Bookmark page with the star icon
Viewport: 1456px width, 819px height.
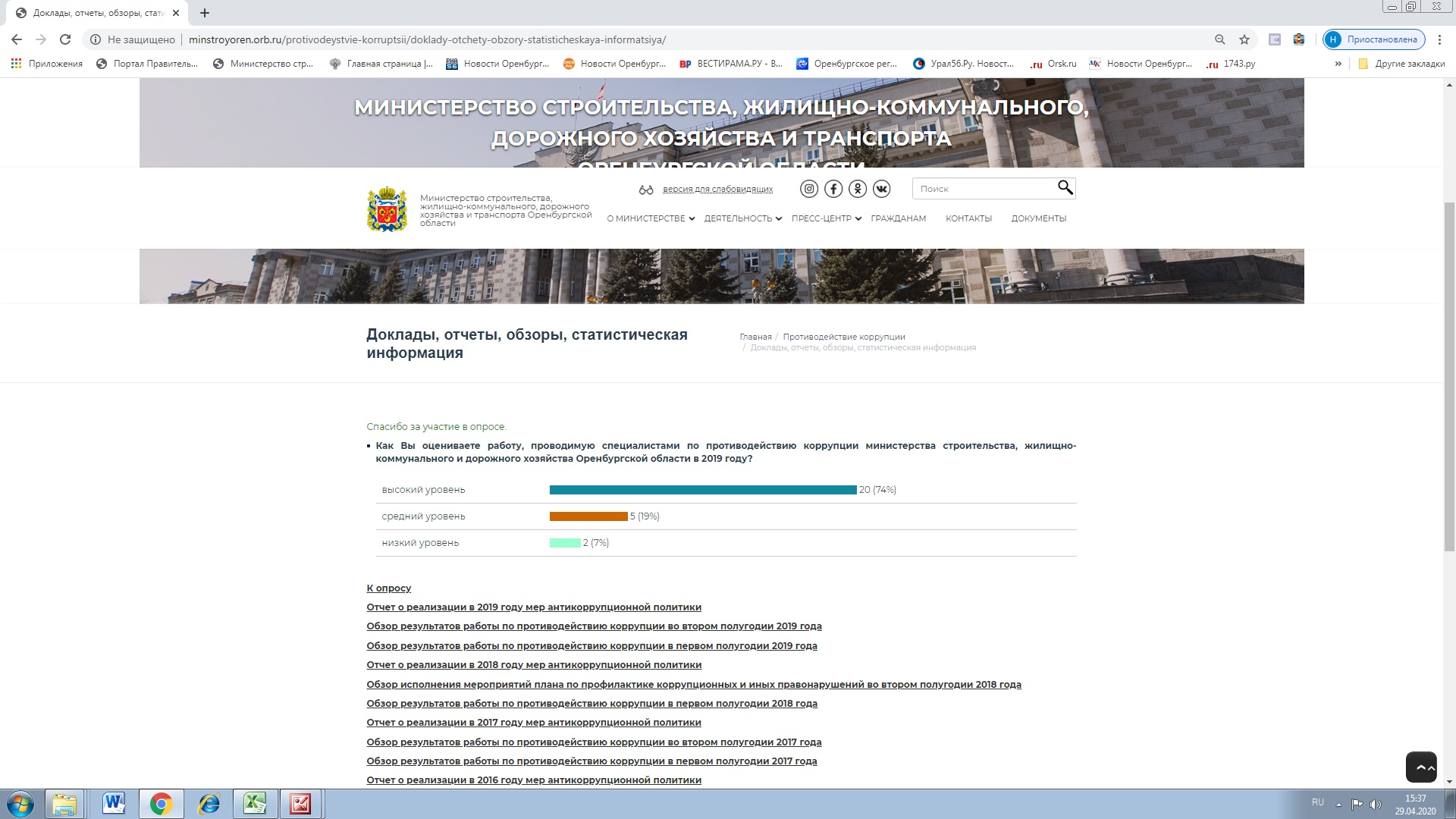pos(1244,39)
